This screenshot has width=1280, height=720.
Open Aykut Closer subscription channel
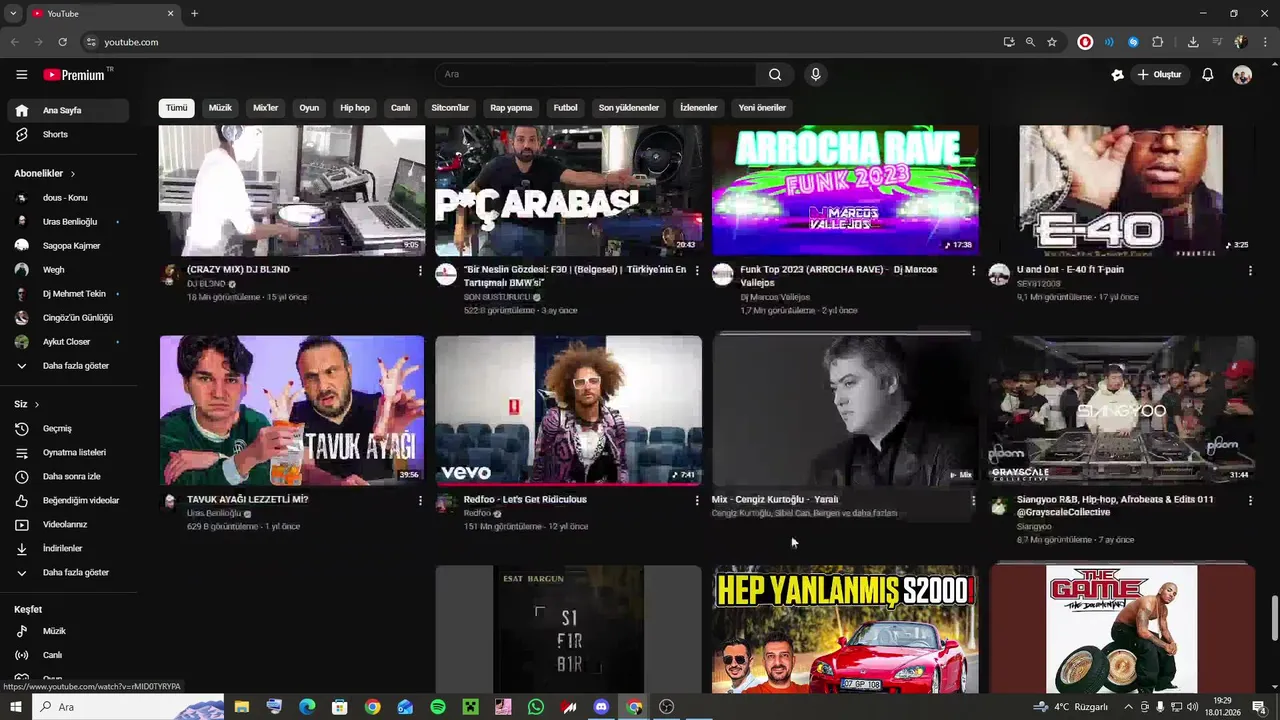click(68, 342)
